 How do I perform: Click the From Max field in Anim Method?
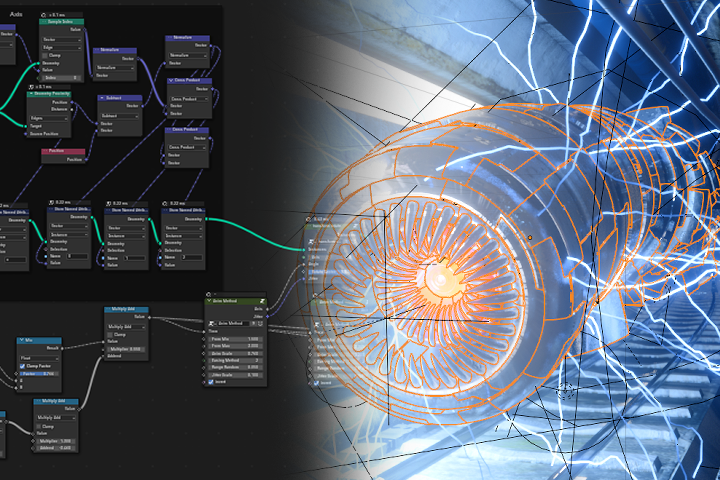[x=236, y=346]
